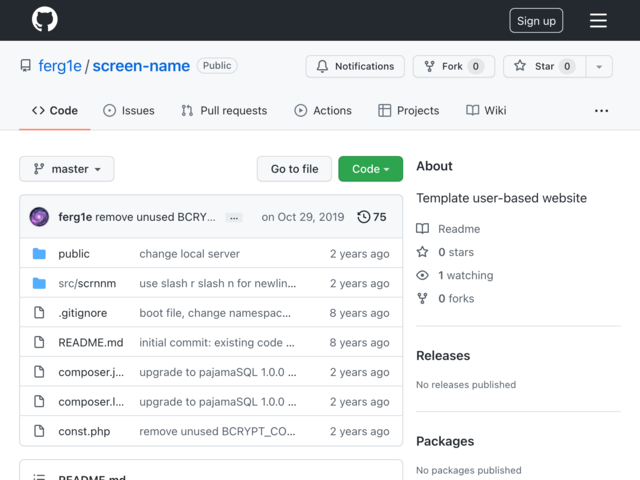
Task: Click the Public visibility badge
Action: [217, 66]
